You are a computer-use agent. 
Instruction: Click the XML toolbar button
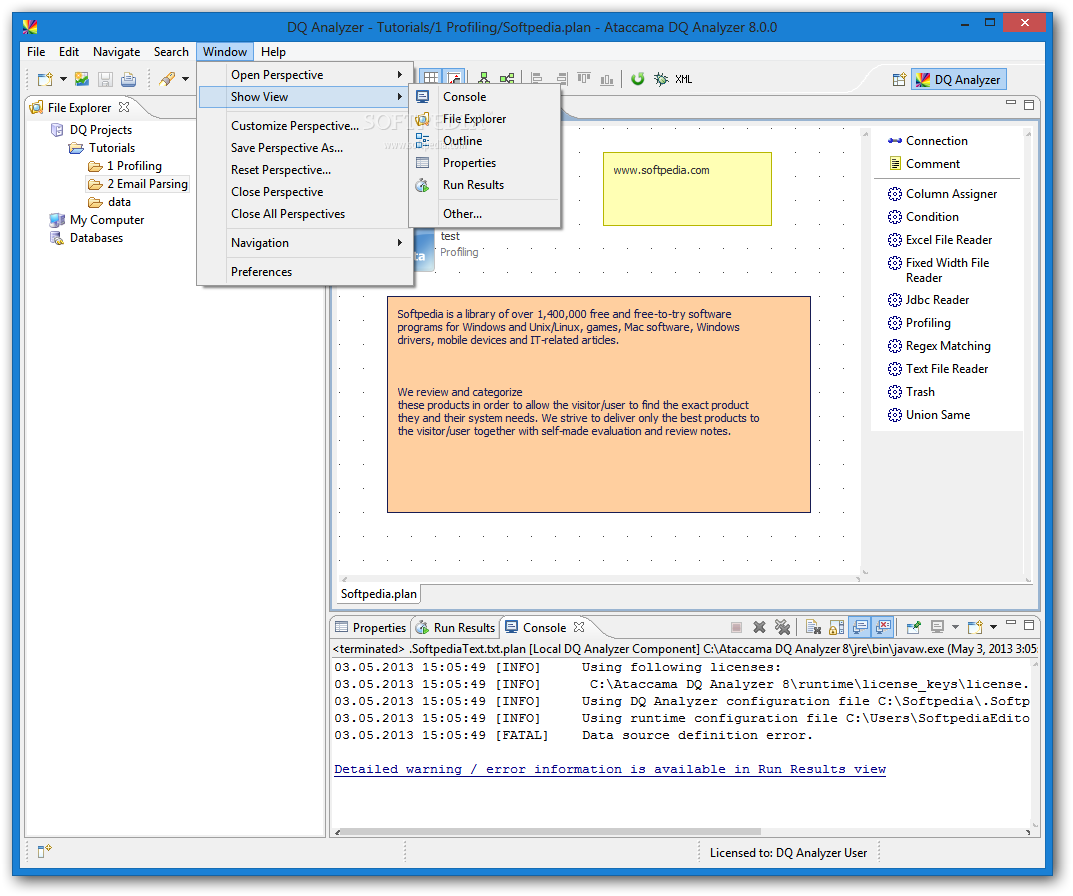684,79
